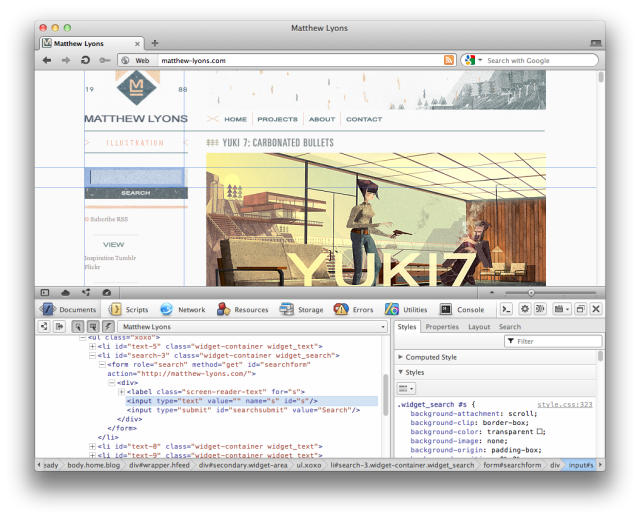
Task: Switch to the Scripts tab
Action: tap(128, 309)
